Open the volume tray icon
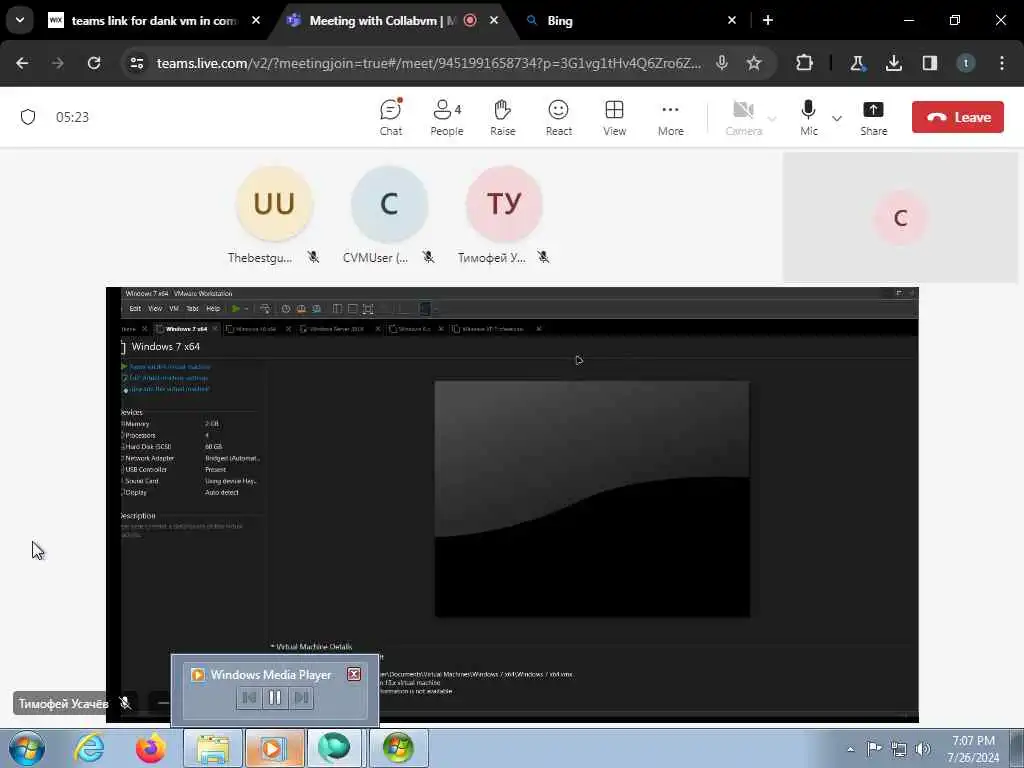The width and height of the screenshot is (1024, 768). click(922, 749)
